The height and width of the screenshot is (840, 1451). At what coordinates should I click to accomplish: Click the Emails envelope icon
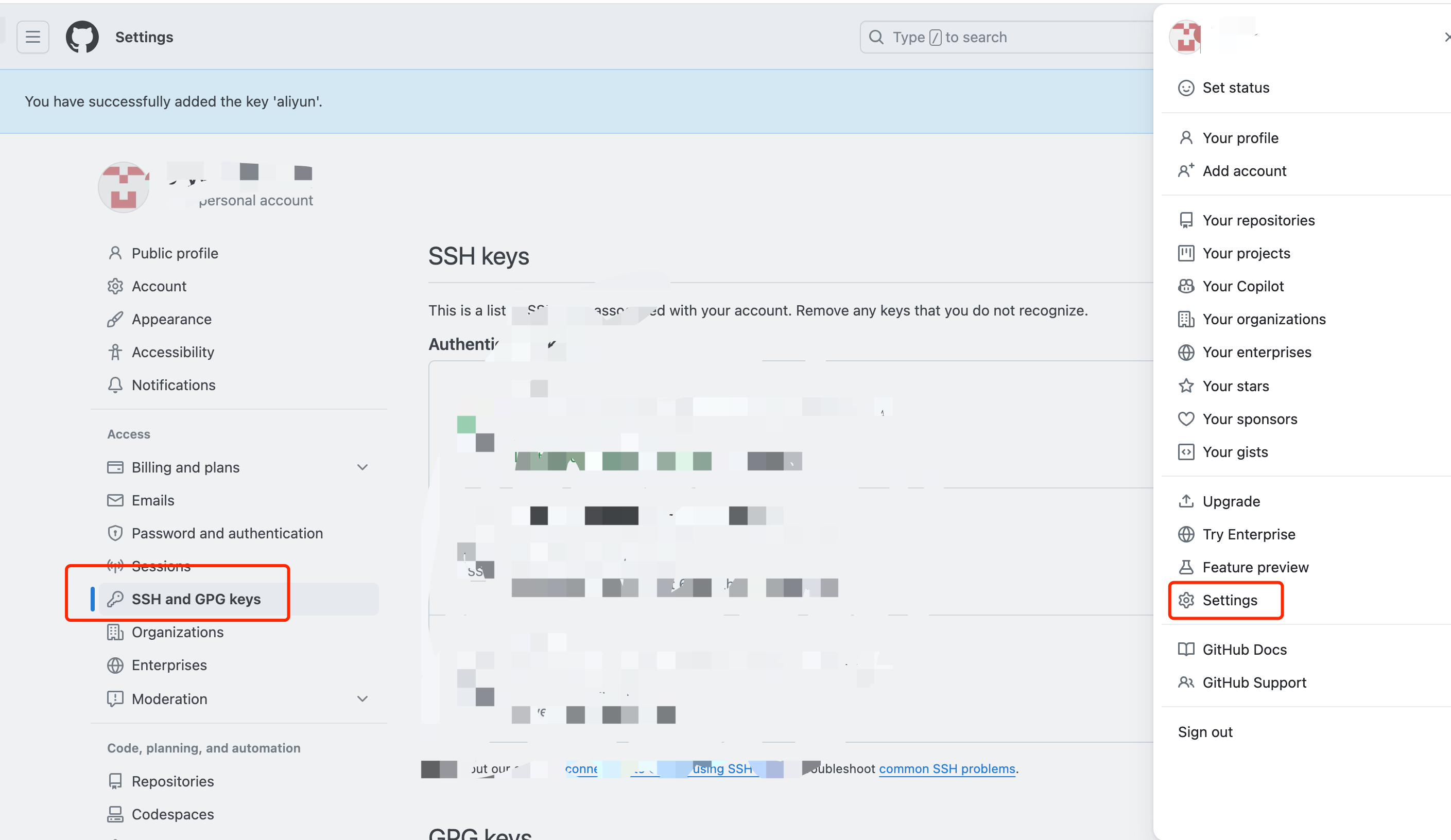[115, 500]
